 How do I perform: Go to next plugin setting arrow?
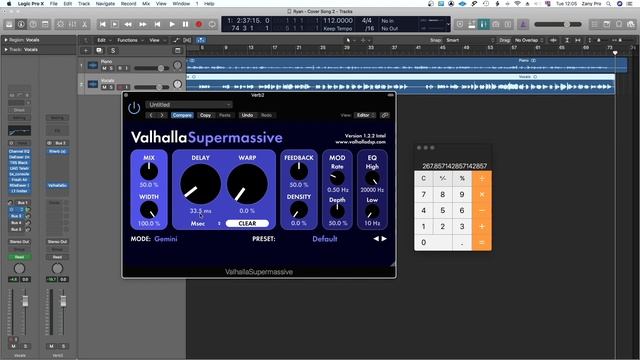162,115
